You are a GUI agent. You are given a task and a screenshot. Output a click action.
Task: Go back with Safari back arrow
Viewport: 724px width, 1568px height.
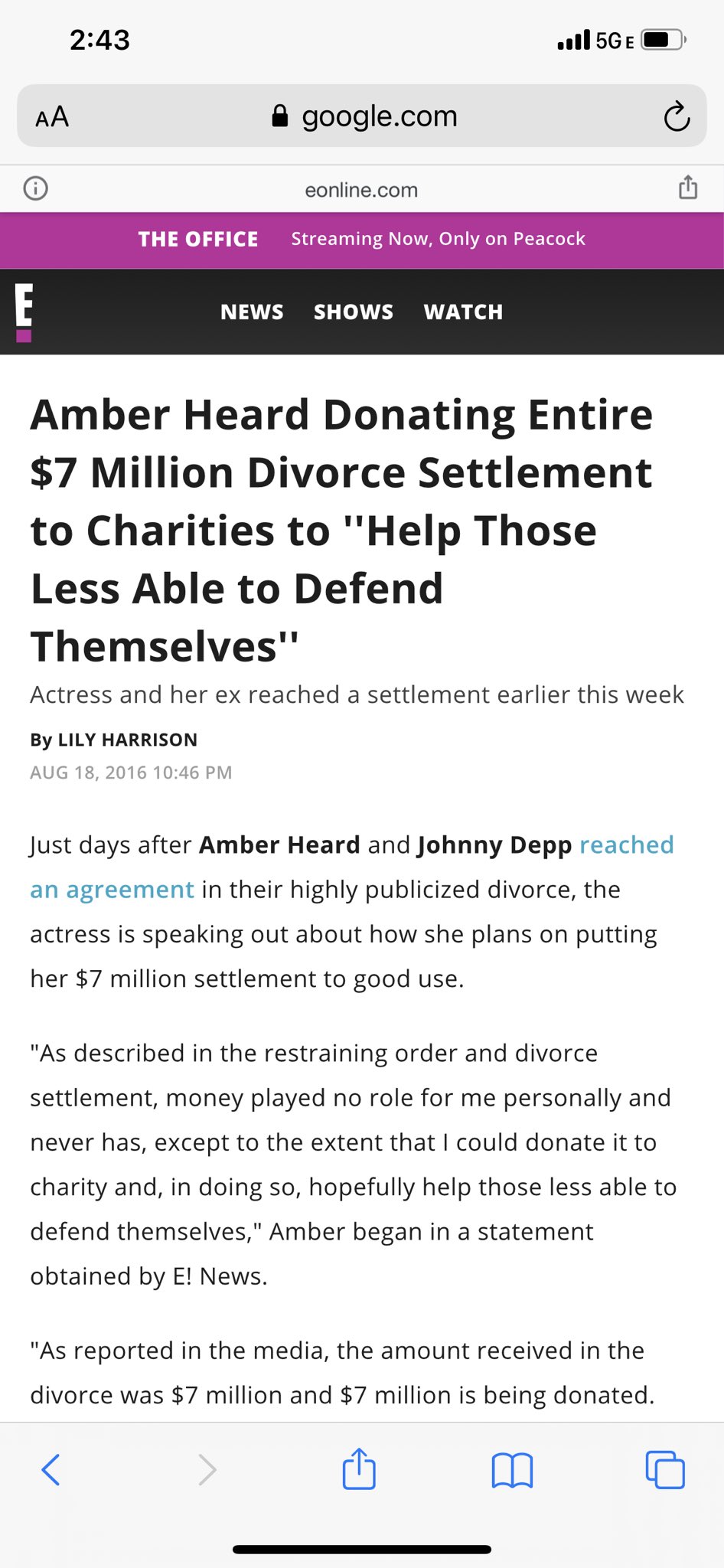[x=51, y=1469]
